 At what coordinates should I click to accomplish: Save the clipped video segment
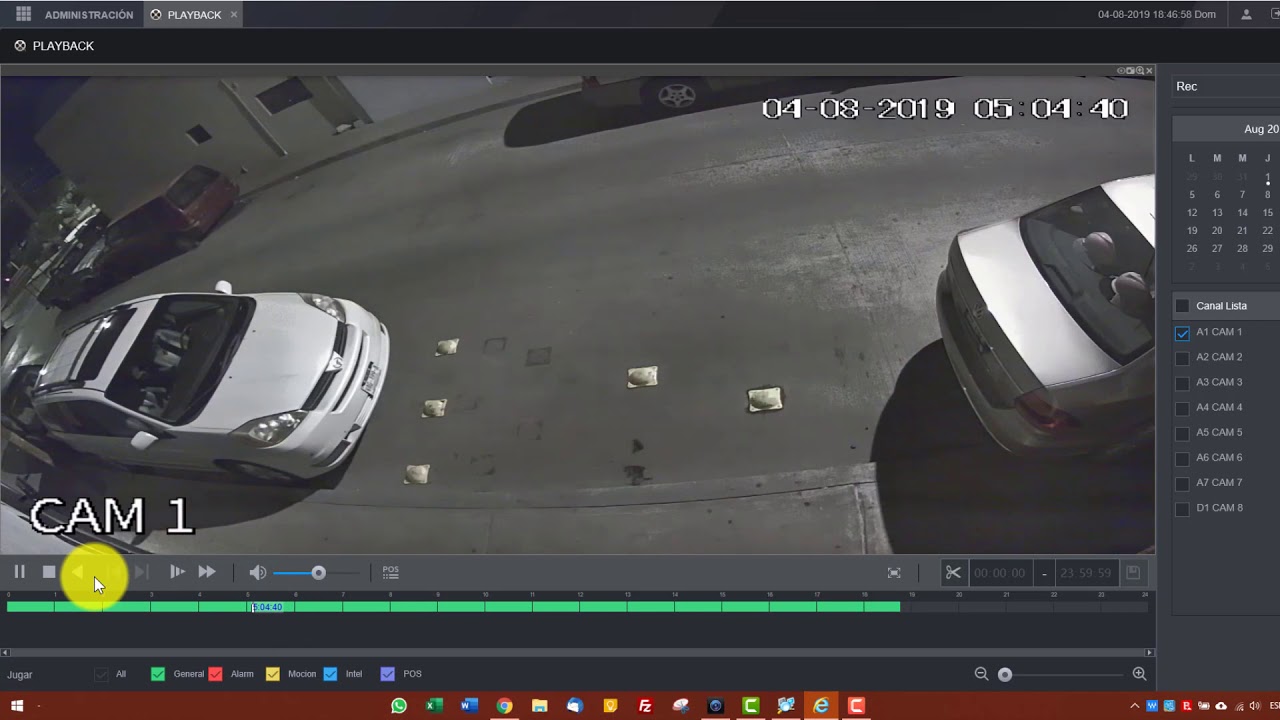coord(1133,573)
